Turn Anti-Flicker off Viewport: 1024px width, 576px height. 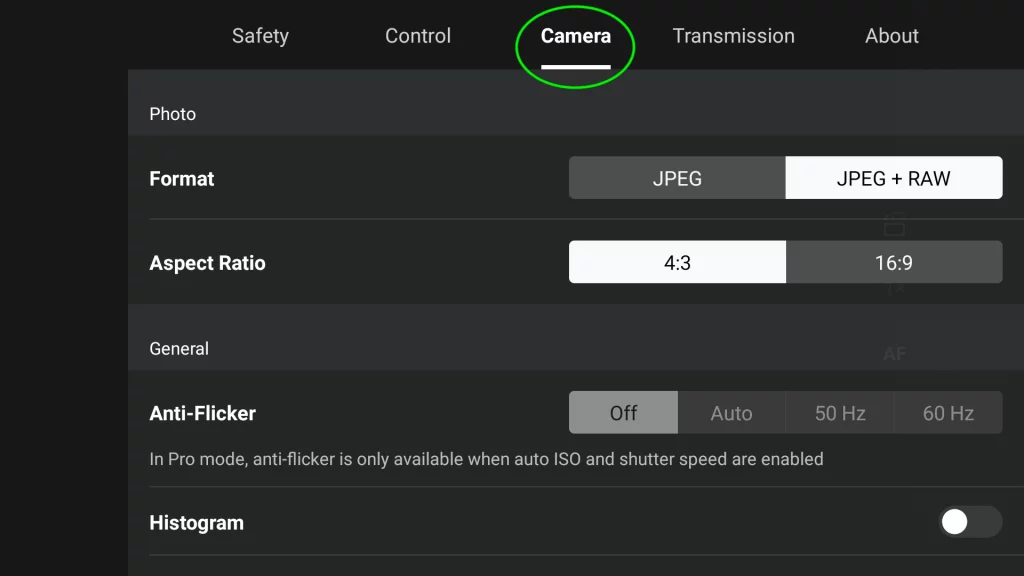(622, 412)
